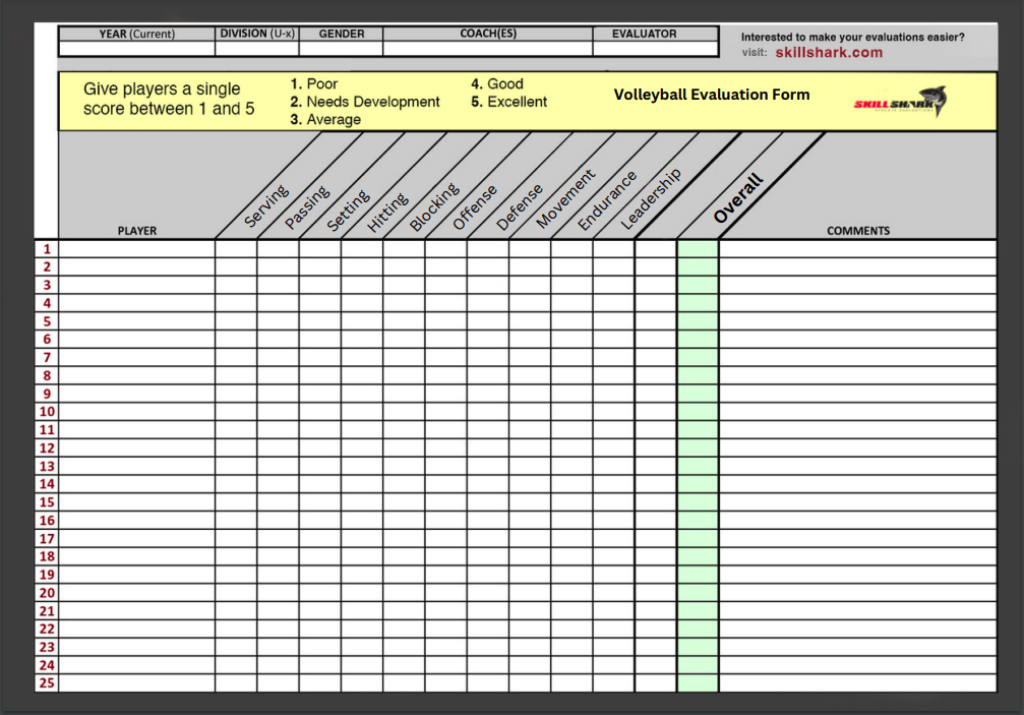Viewport: 1024px width, 715px height.
Task: Click the Volleyball Evaluation Form title
Action: point(711,95)
